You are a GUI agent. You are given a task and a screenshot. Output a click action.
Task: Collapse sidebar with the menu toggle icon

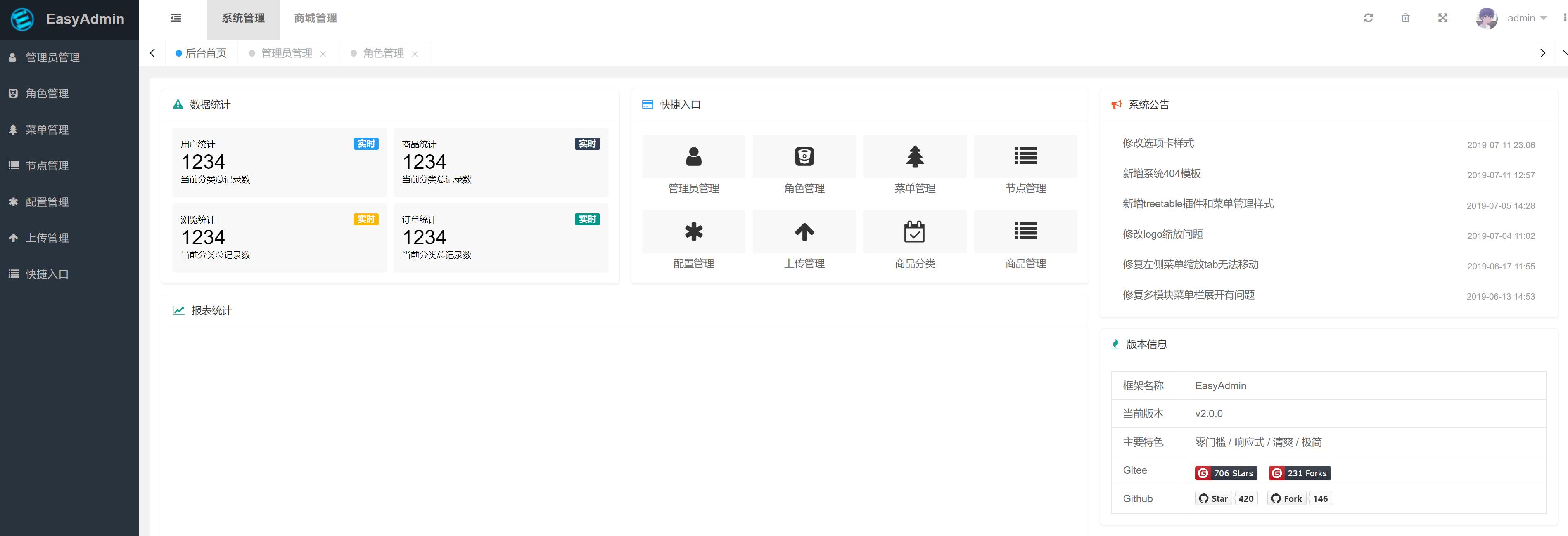pyautogui.click(x=176, y=18)
